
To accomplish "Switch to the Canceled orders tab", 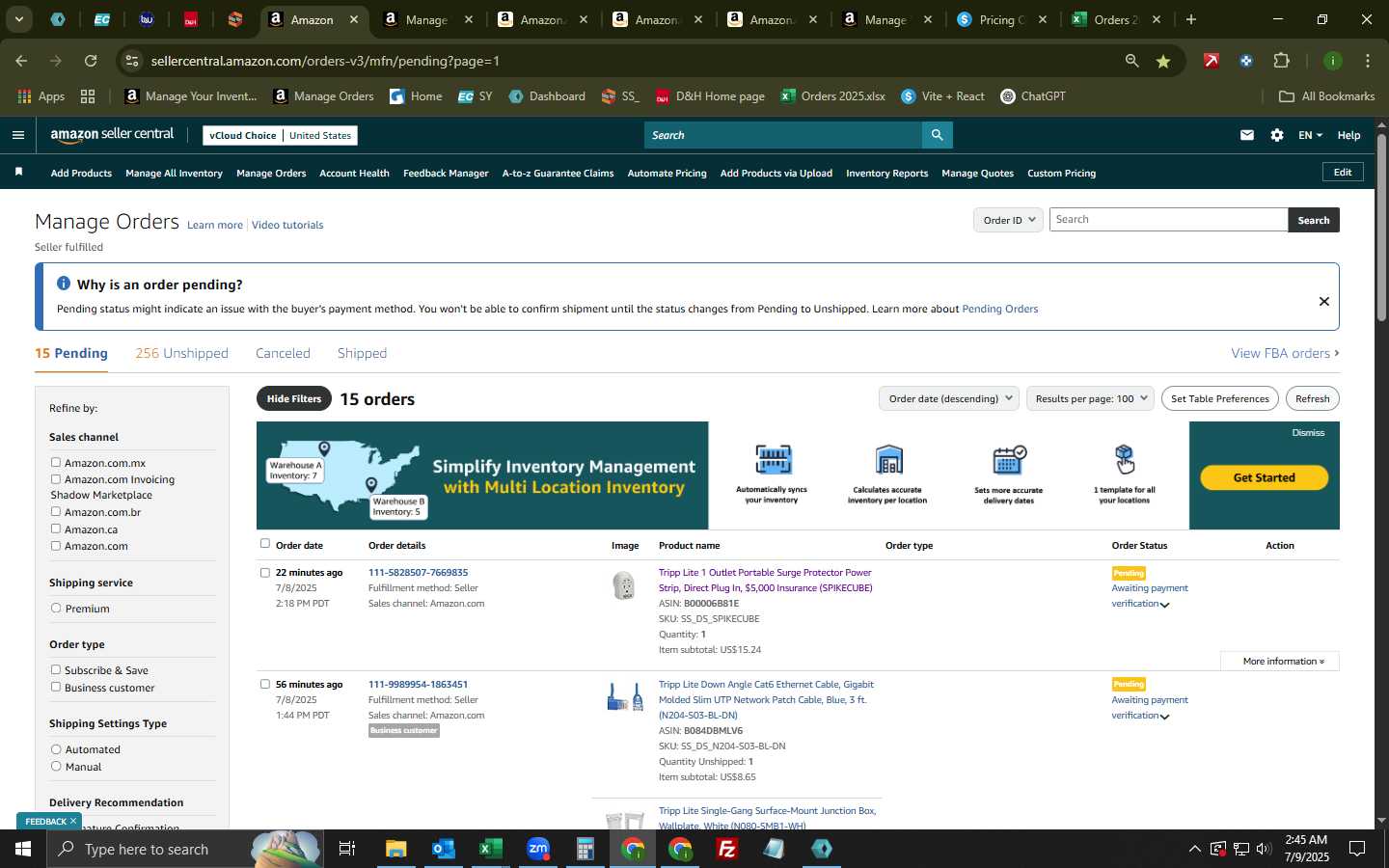I will coord(283,353).
